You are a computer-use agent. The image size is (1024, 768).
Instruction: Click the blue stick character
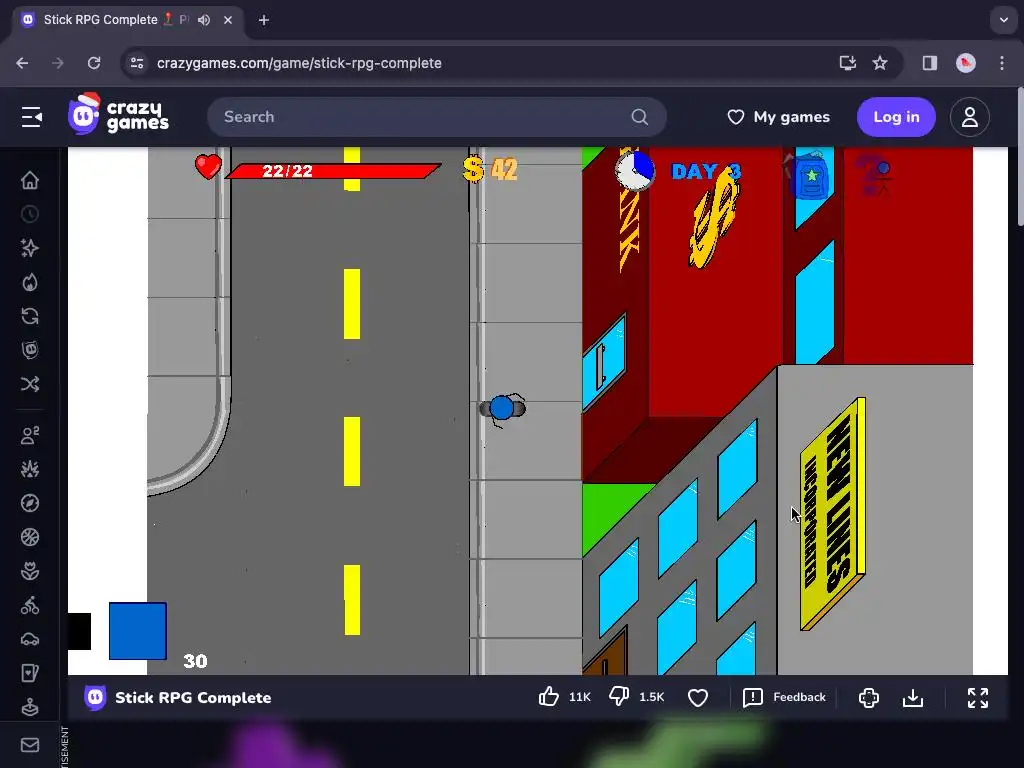(502, 408)
